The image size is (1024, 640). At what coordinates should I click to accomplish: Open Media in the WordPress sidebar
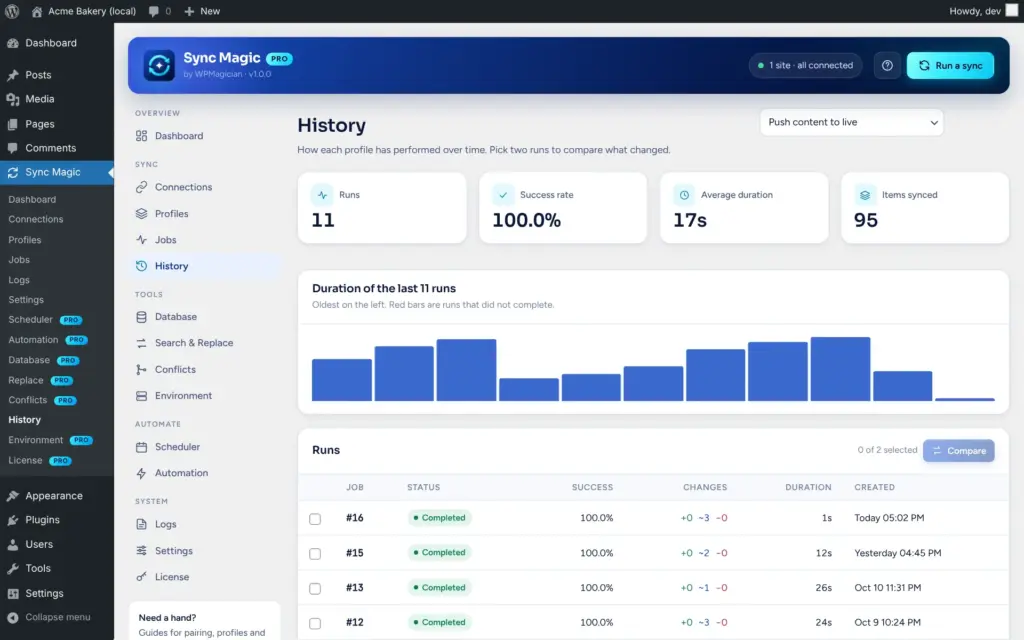pyautogui.click(x=57, y=99)
